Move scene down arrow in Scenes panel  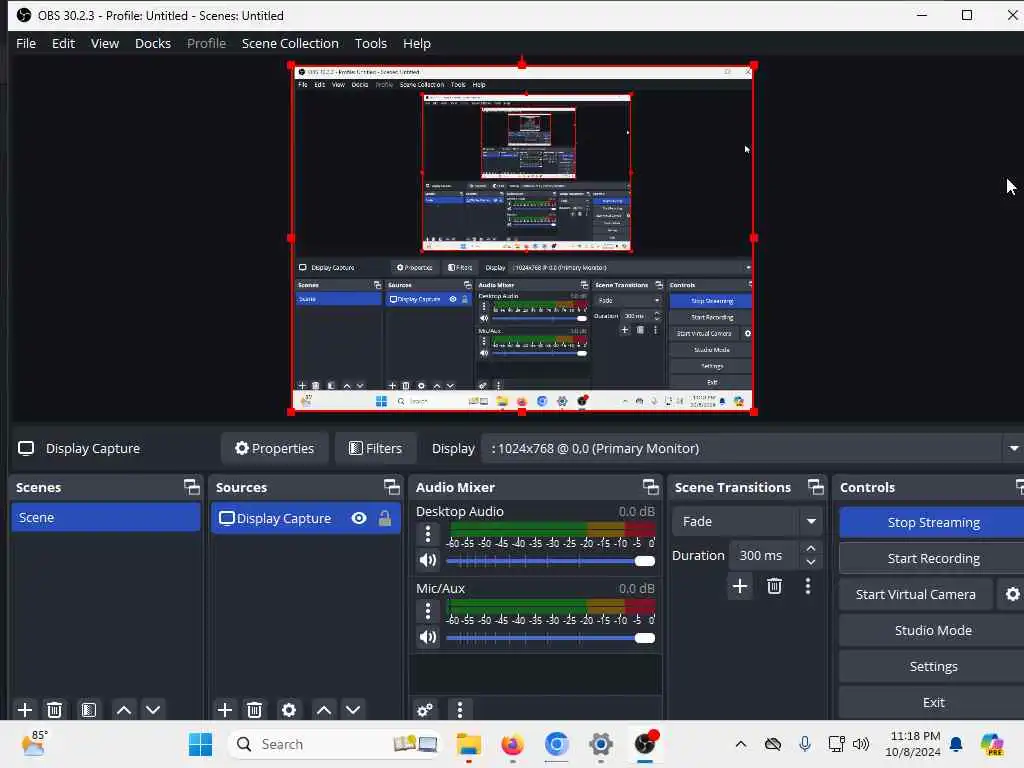point(153,710)
